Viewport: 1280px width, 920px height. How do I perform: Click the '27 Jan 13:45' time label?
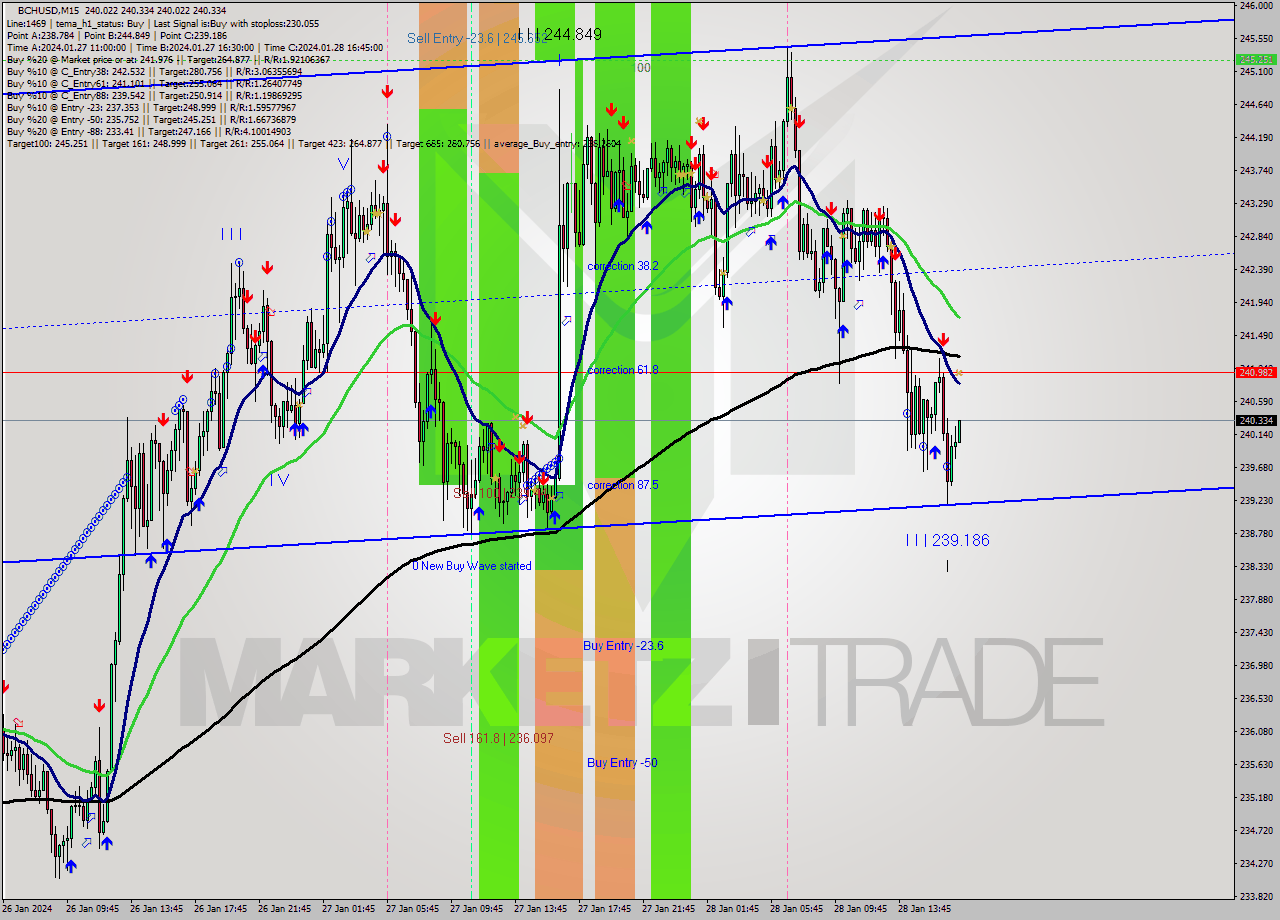(x=541, y=909)
